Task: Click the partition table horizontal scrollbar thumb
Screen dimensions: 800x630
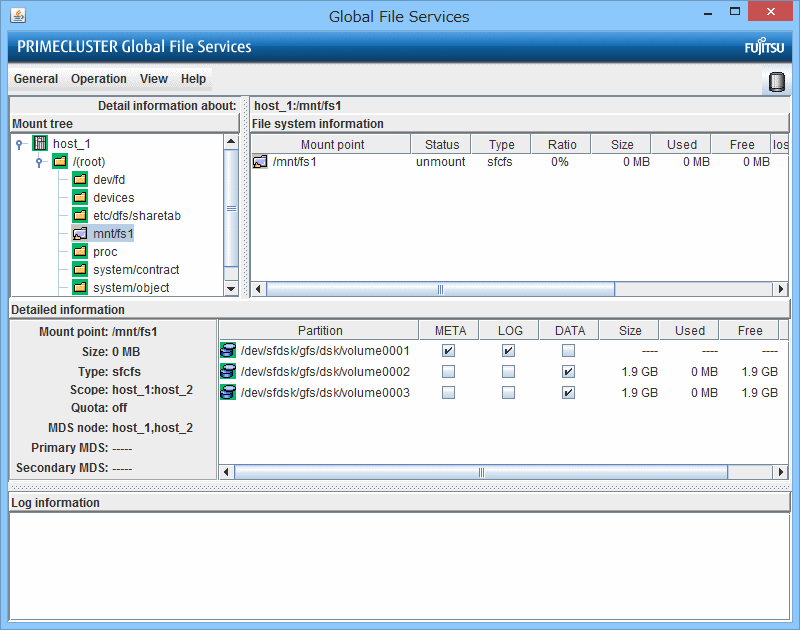Action: point(481,472)
